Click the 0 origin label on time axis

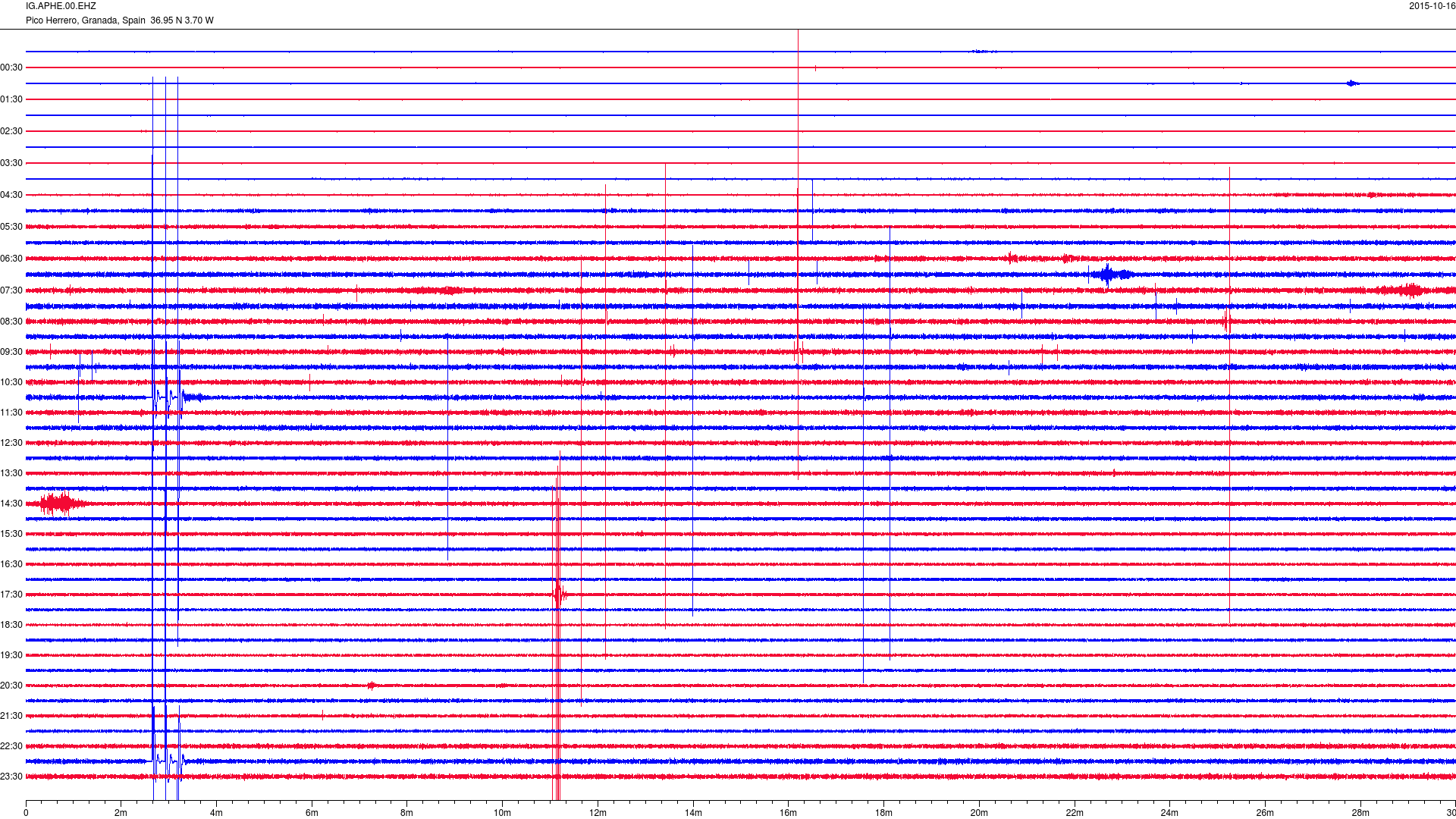coord(26,813)
